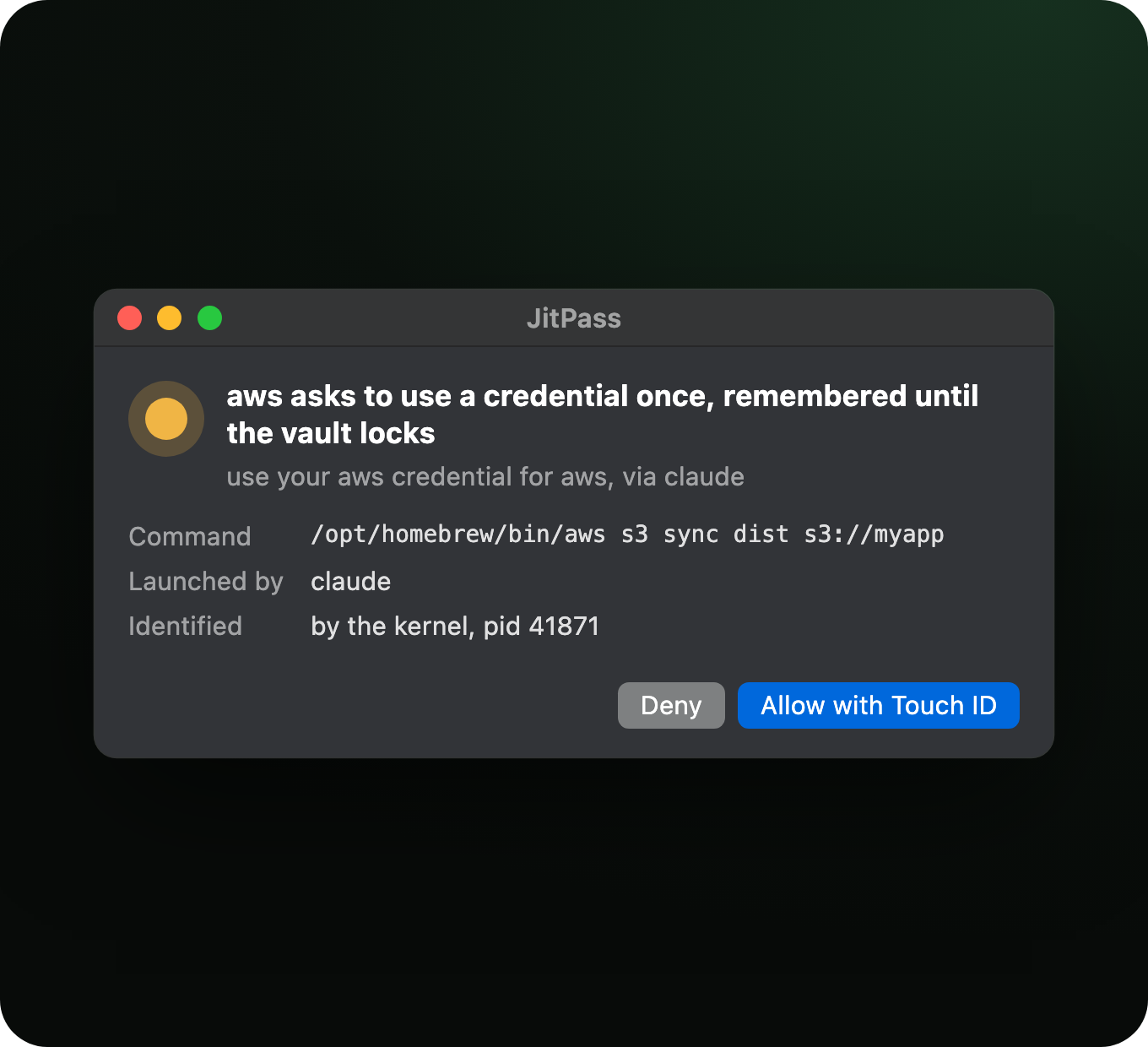
Task: Click 'by the kernel, pid 41871' text
Action: [x=455, y=627]
